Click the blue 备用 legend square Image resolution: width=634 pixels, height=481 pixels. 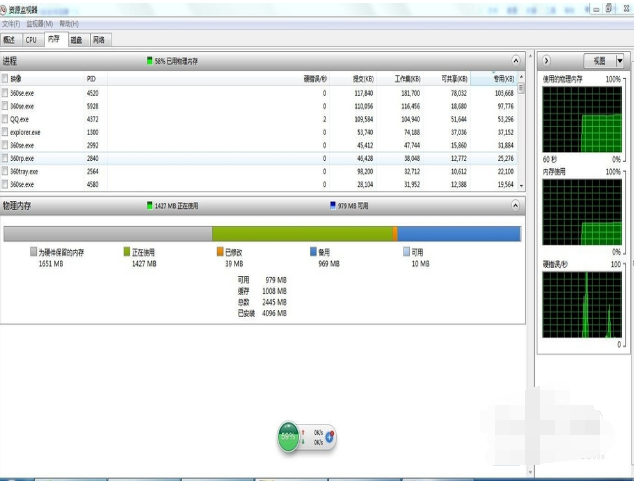click(x=314, y=252)
